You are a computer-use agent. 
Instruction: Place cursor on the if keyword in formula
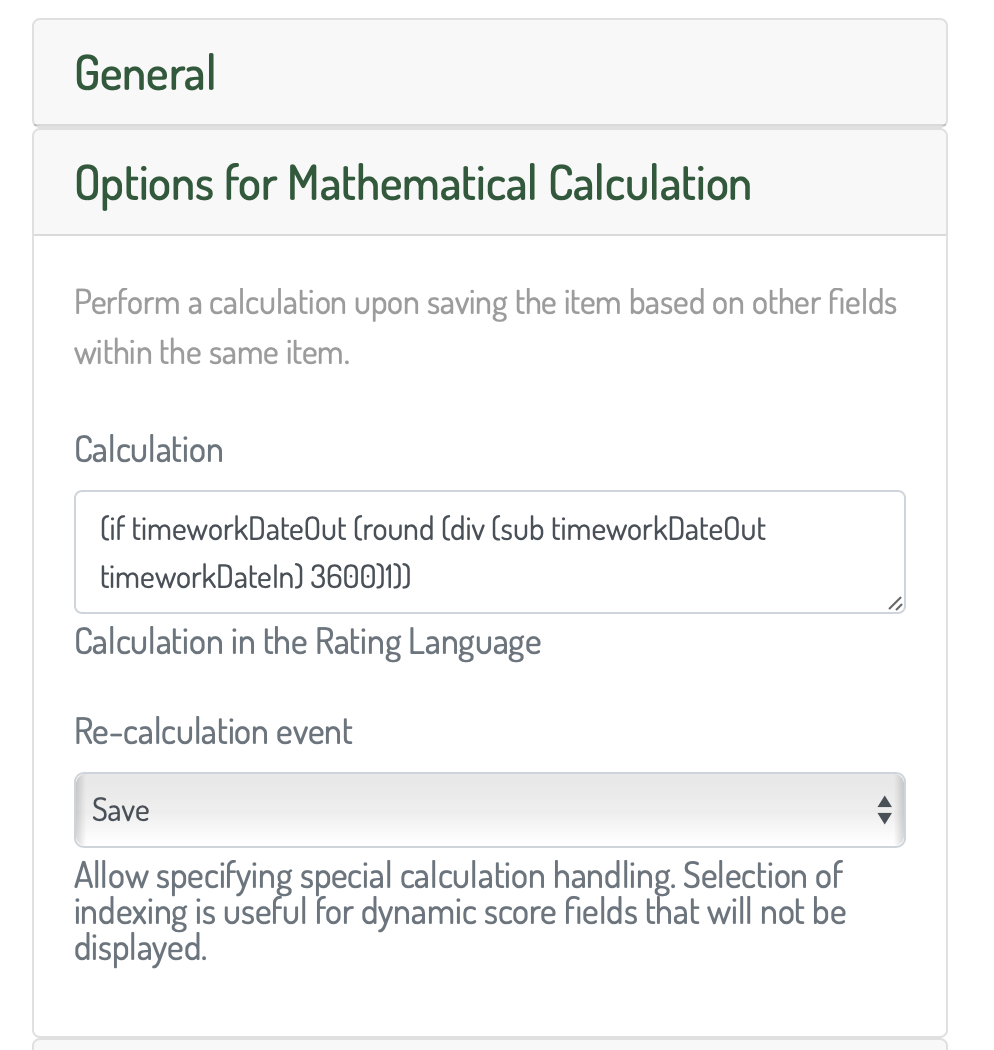click(x=116, y=530)
